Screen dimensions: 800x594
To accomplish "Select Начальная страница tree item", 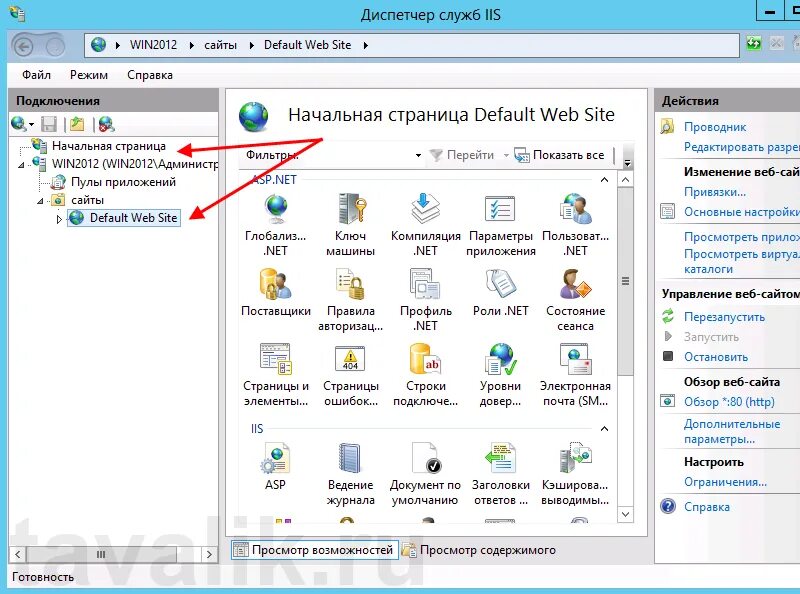I will pos(109,146).
